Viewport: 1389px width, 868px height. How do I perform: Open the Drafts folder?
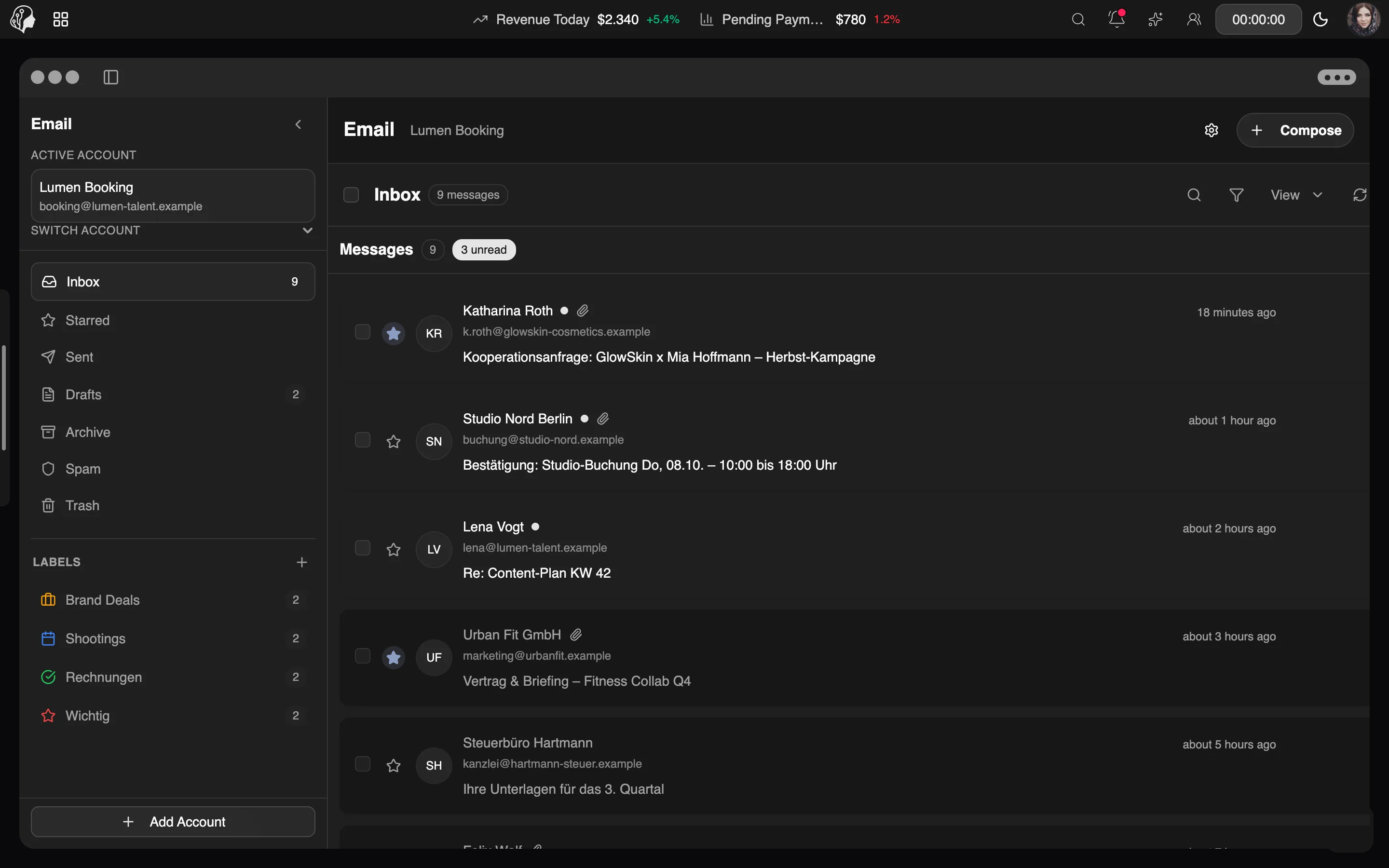pyautogui.click(x=173, y=394)
